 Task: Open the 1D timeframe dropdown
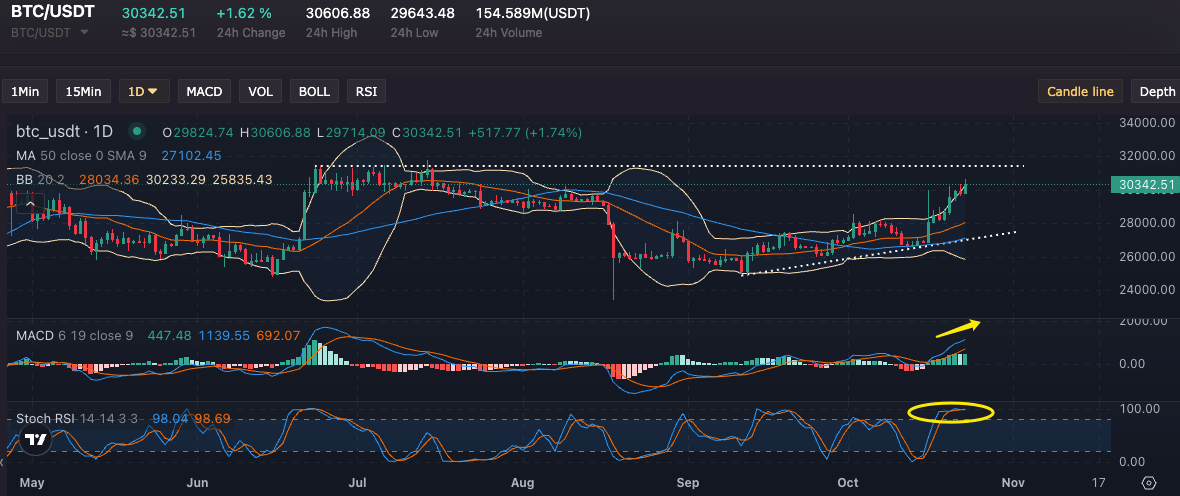(144, 91)
